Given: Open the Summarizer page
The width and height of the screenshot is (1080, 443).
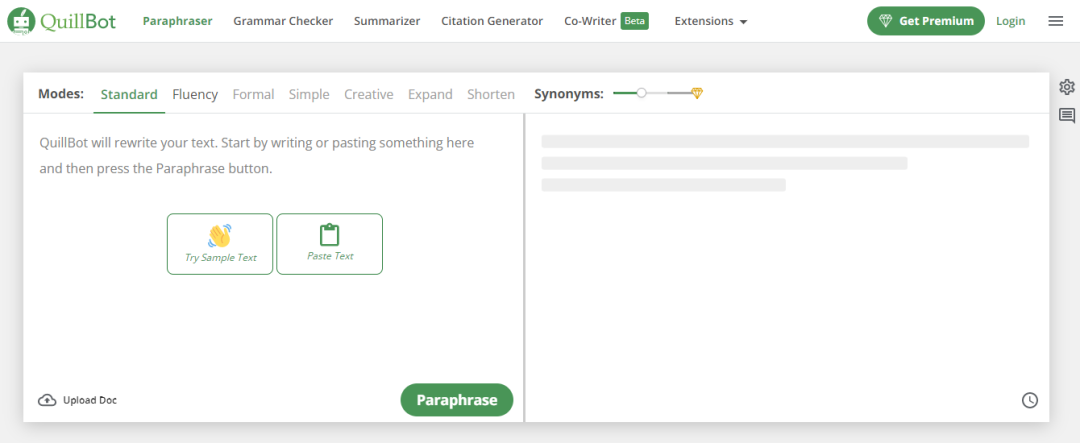Looking at the screenshot, I should pyautogui.click(x=387, y=21).
